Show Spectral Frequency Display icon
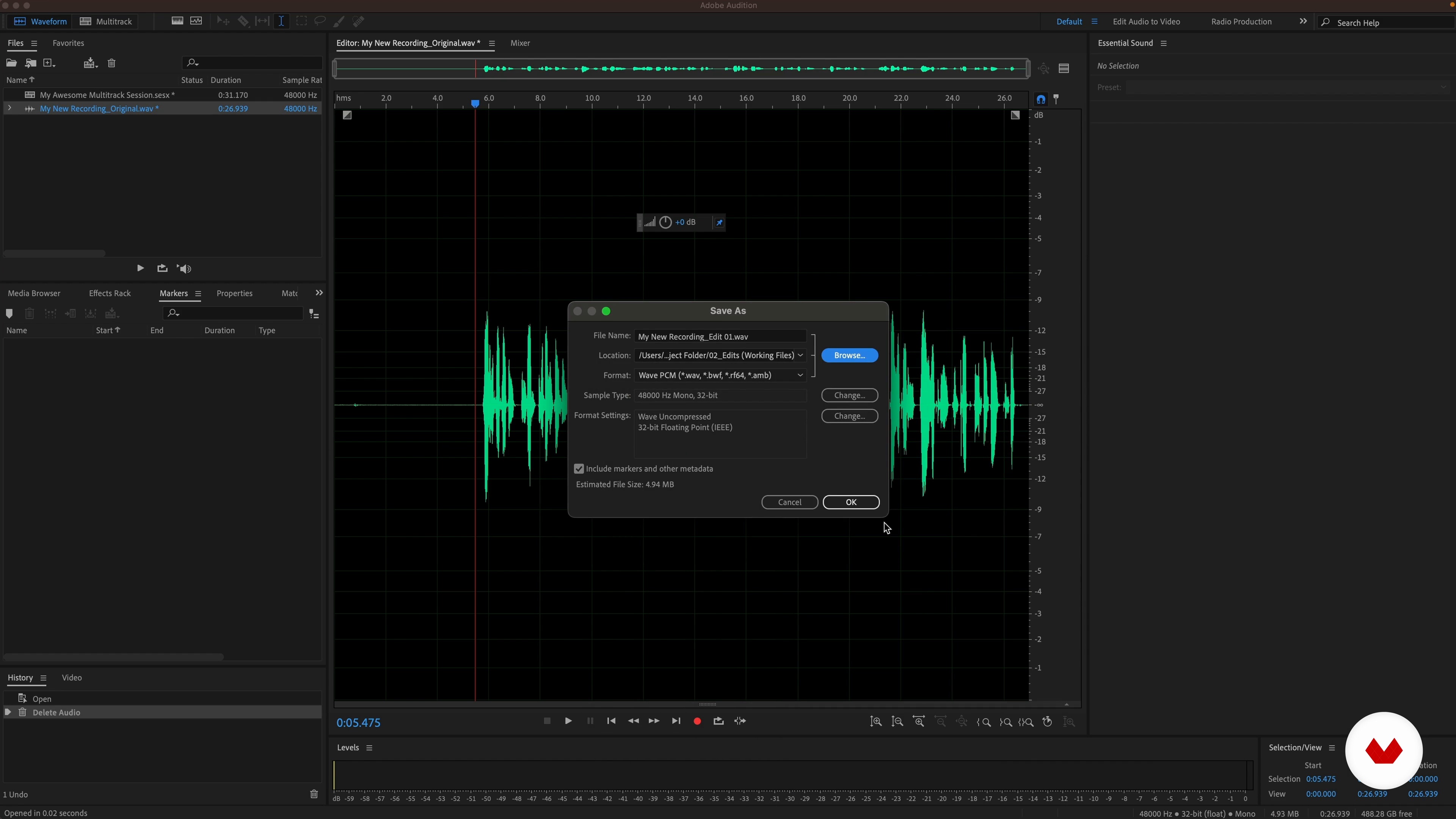Image resolution: width=1456 pixels, height=819 pixels. pyautogui.click(x=177, y=22)
